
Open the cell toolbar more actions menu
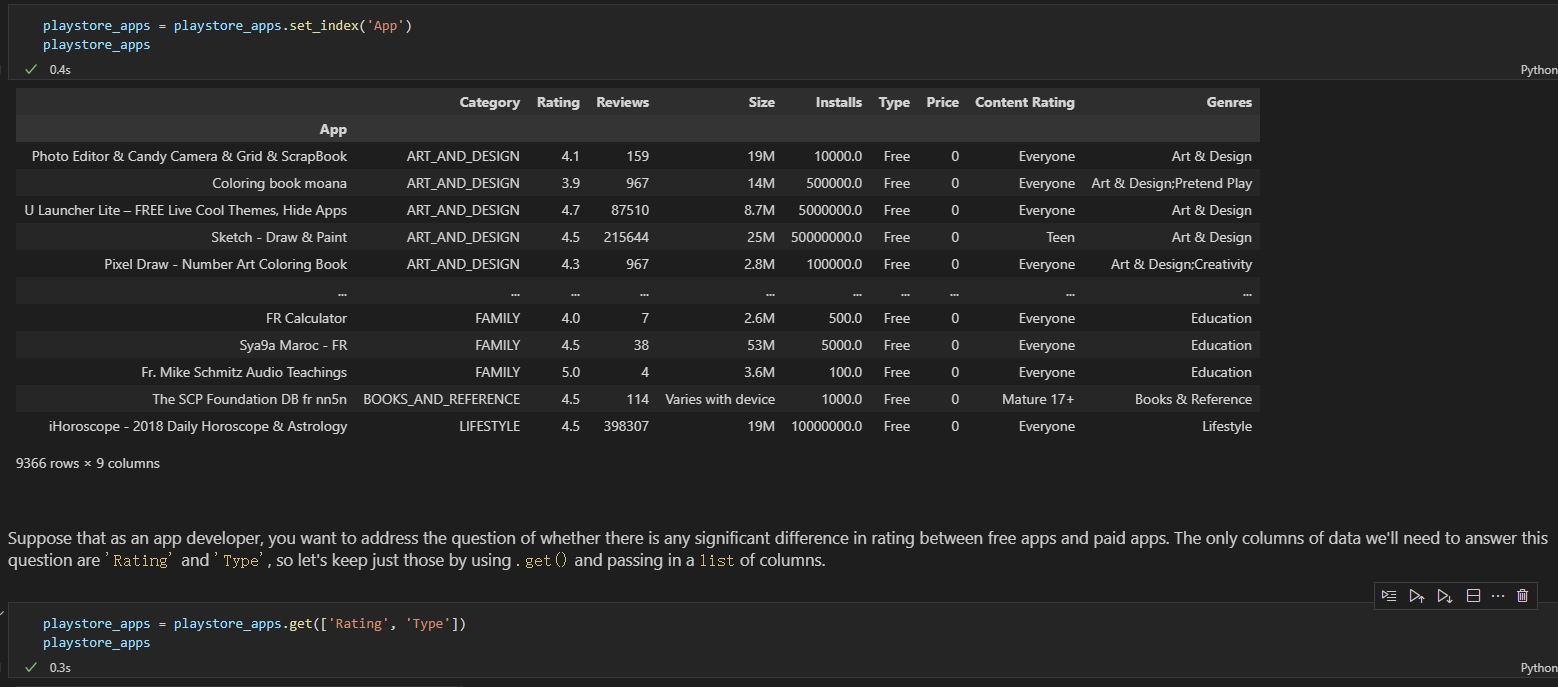(1498, 595)
